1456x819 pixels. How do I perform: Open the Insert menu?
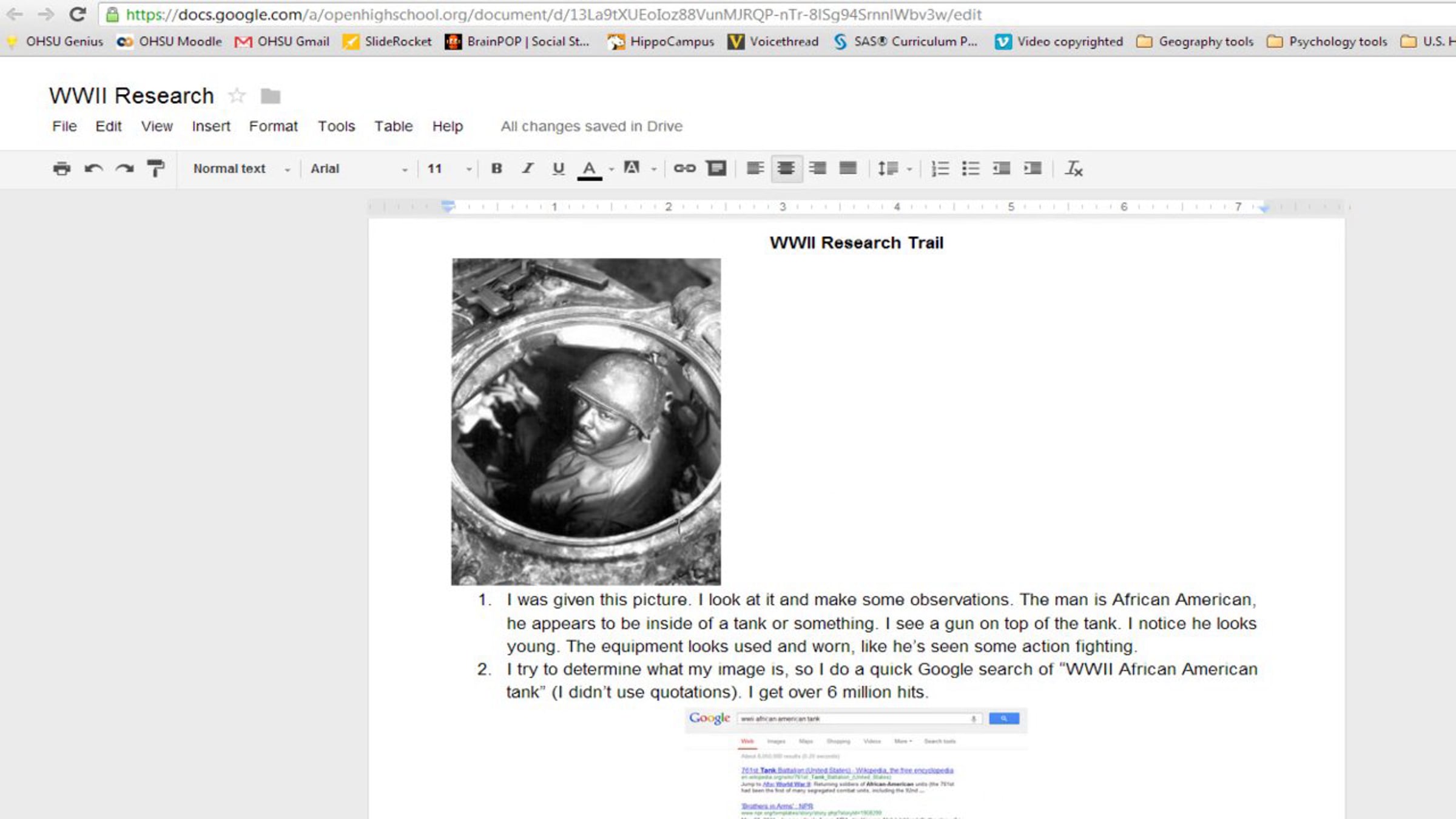point(211,126)
